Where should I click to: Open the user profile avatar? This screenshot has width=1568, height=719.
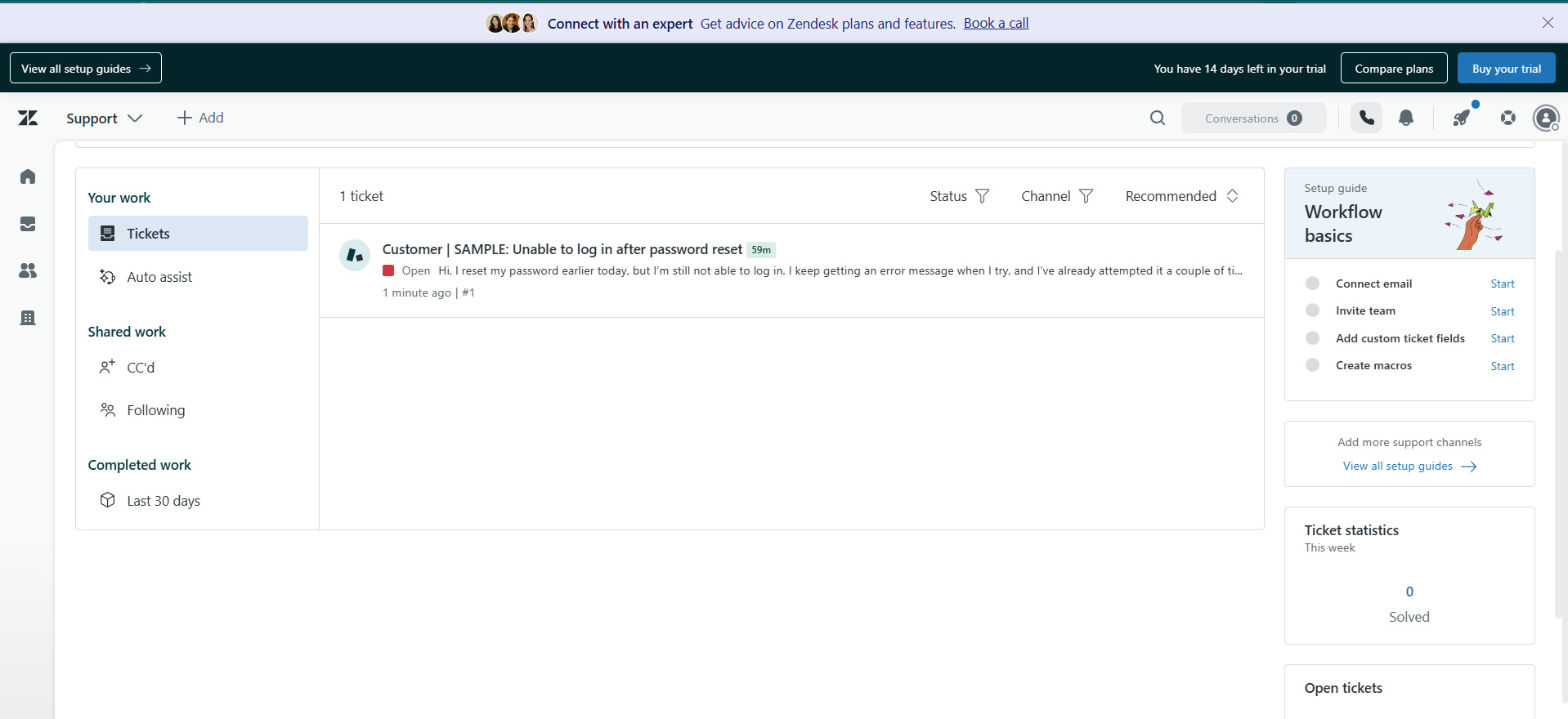click(1546, 118)
